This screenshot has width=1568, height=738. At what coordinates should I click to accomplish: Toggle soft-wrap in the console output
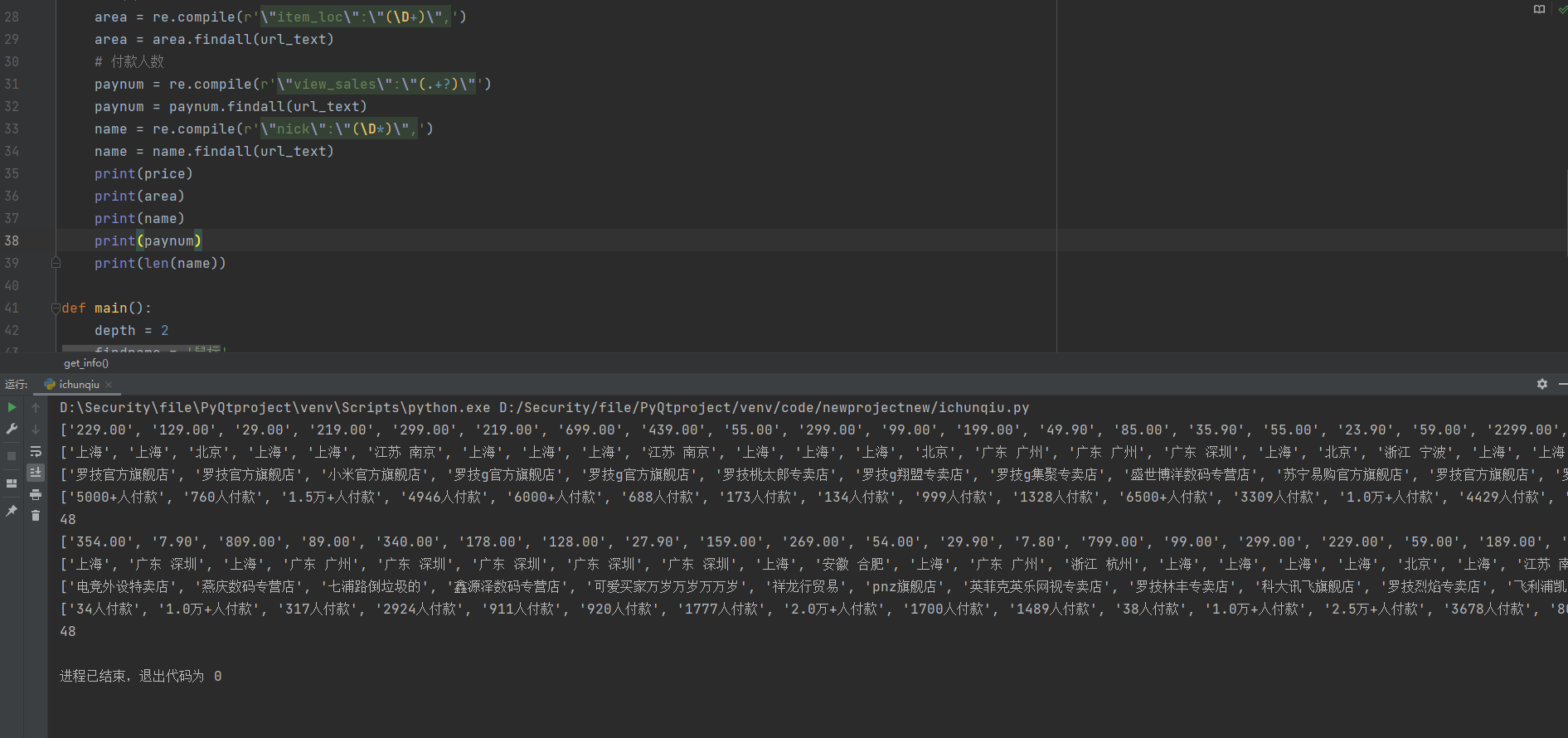pos(36,451)
